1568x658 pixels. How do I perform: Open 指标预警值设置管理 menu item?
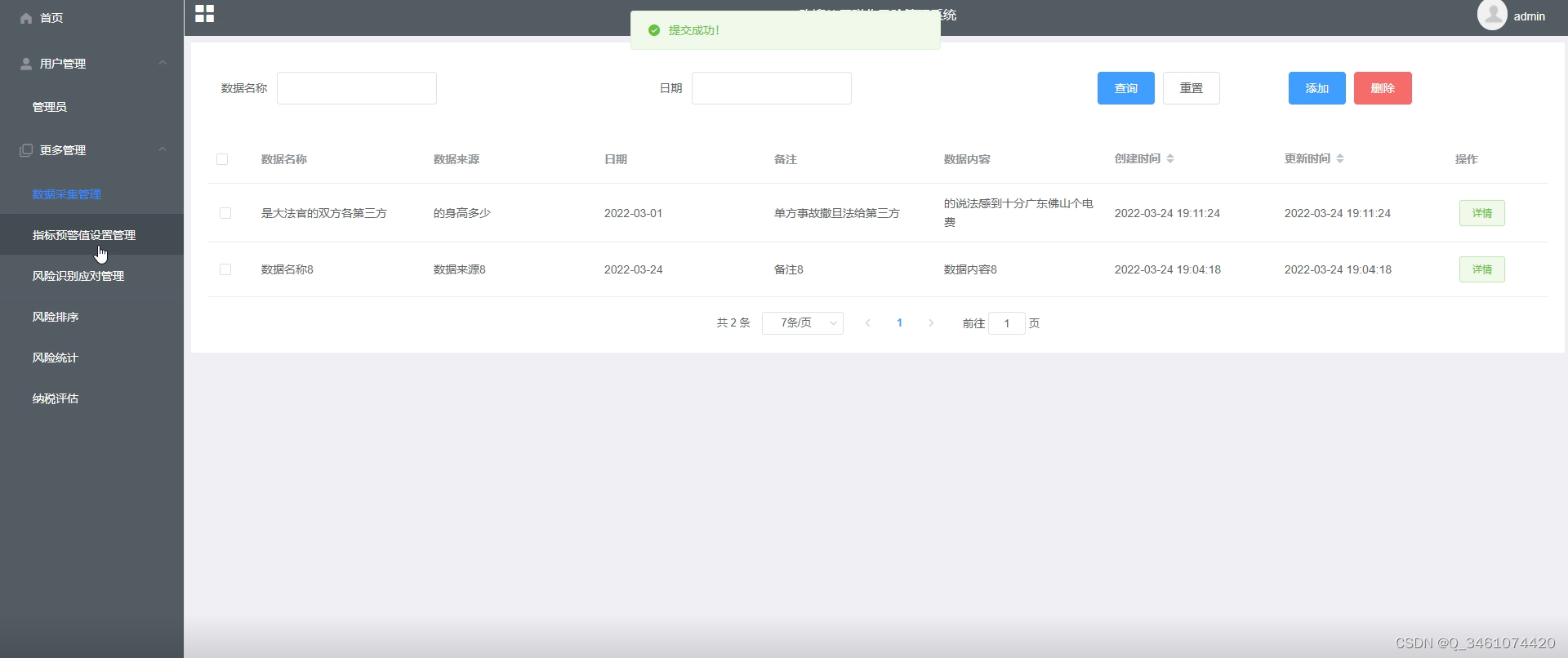click(91, 235)
